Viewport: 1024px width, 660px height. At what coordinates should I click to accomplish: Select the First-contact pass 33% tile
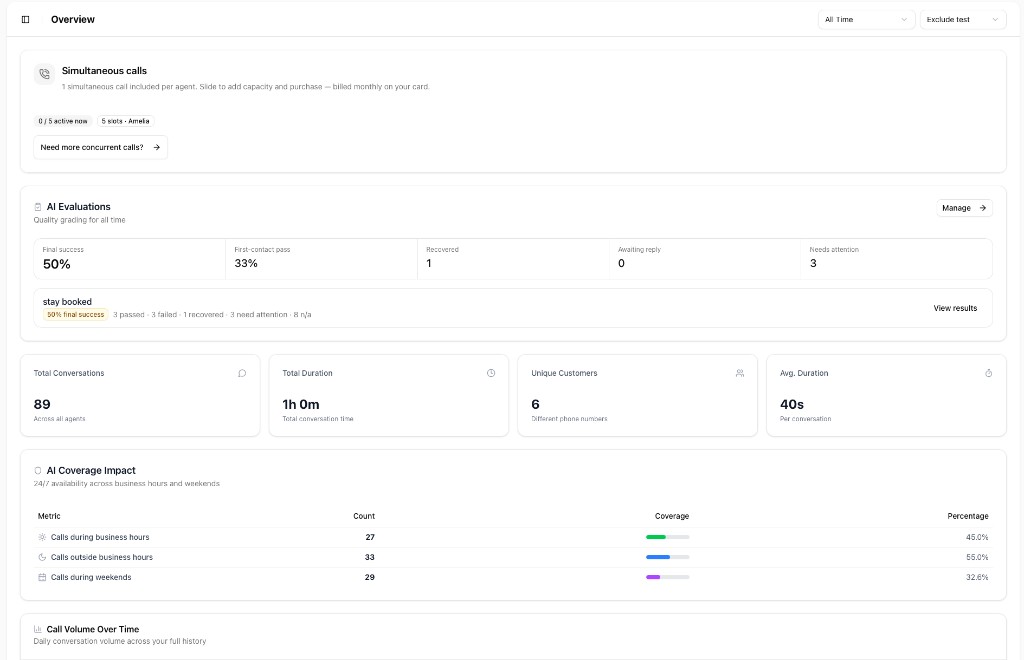321,259
